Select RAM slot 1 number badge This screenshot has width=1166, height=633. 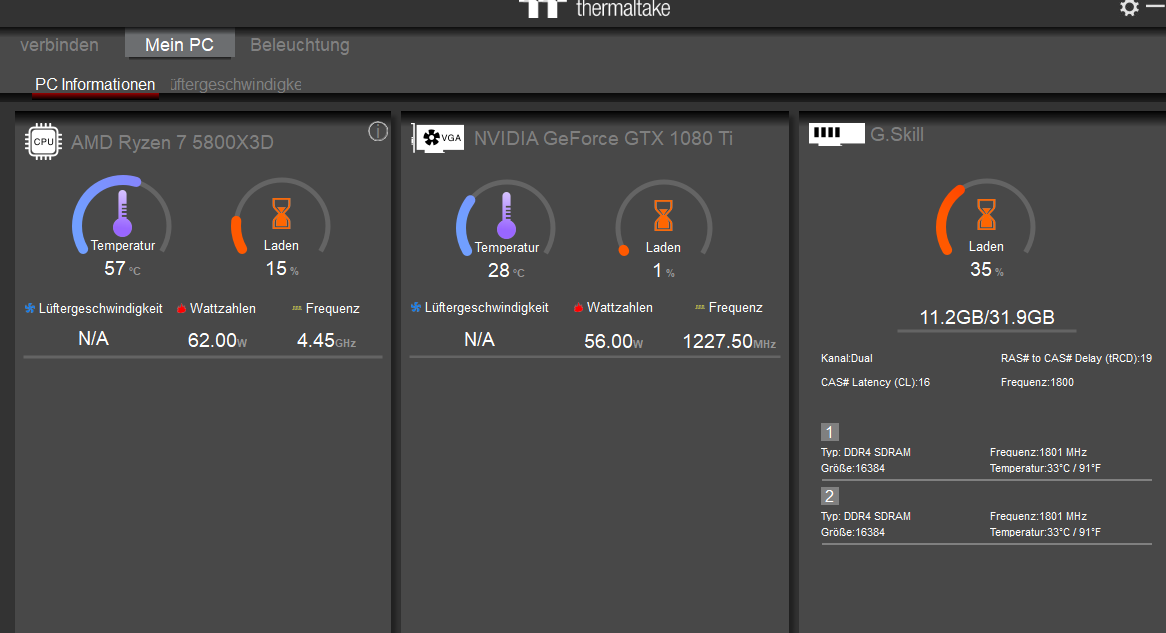click(830, 432)
